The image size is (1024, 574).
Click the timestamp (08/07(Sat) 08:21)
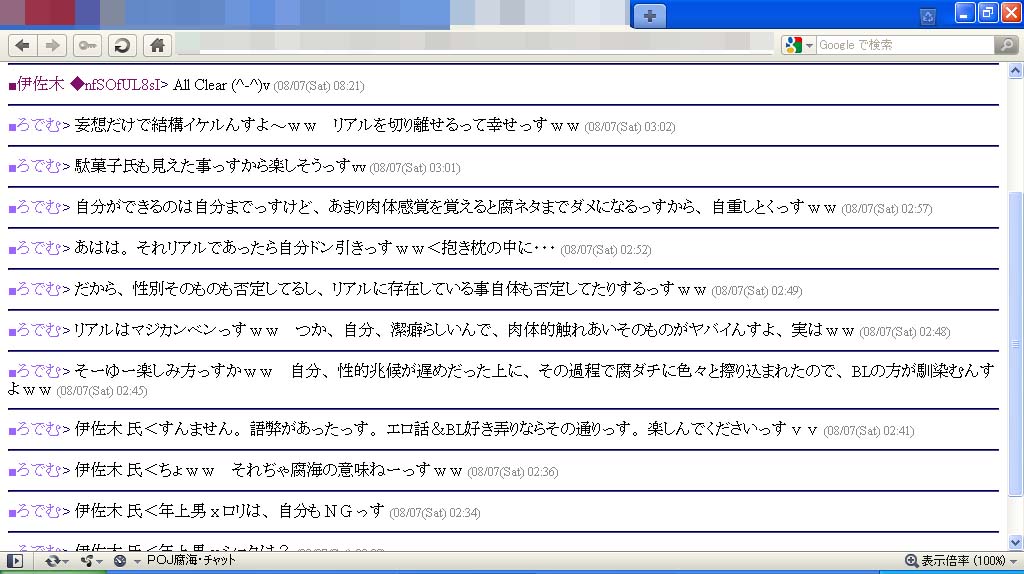click(319, 86)
